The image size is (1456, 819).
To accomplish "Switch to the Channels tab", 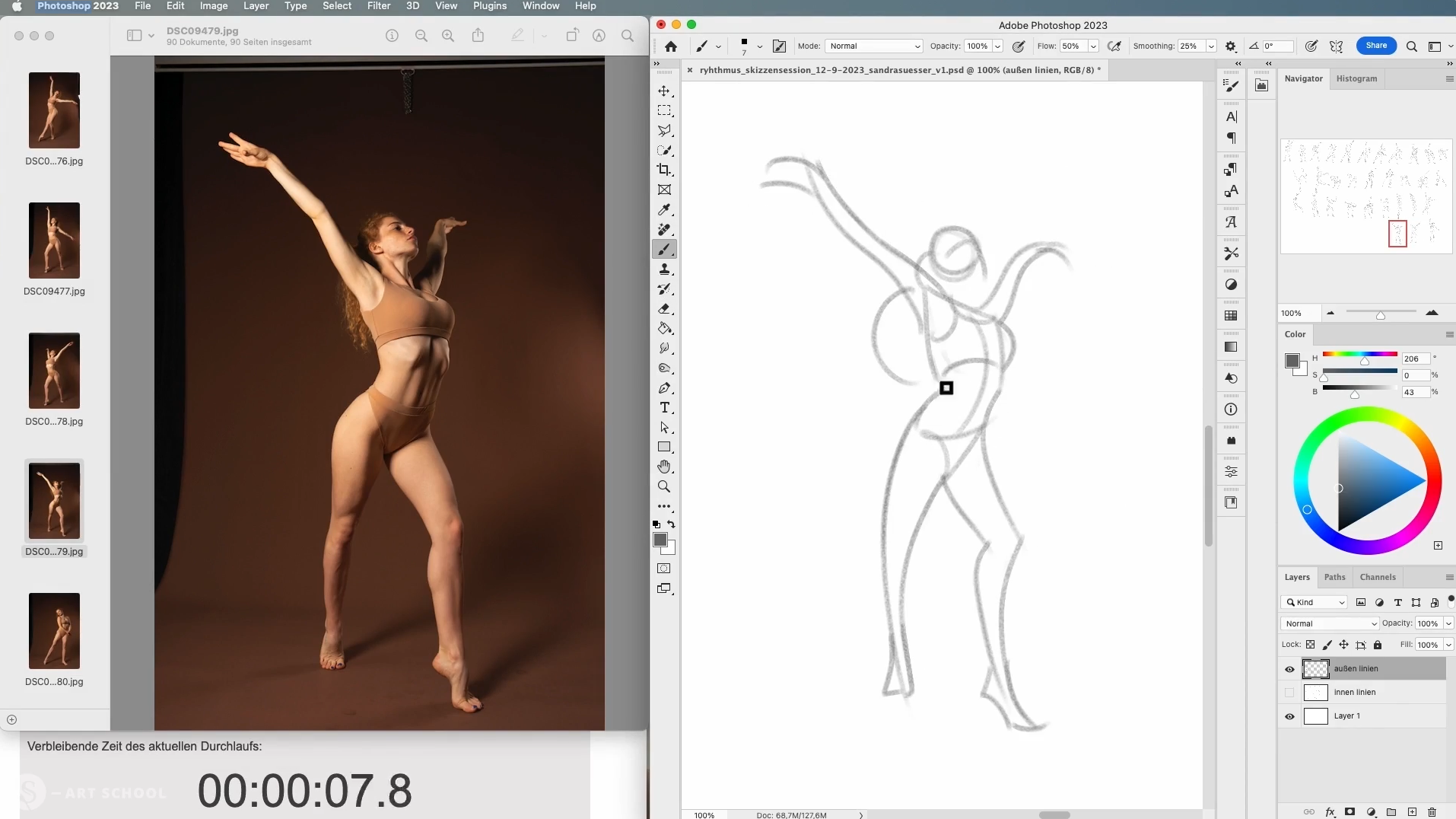I will click(x=1377, y=577).
